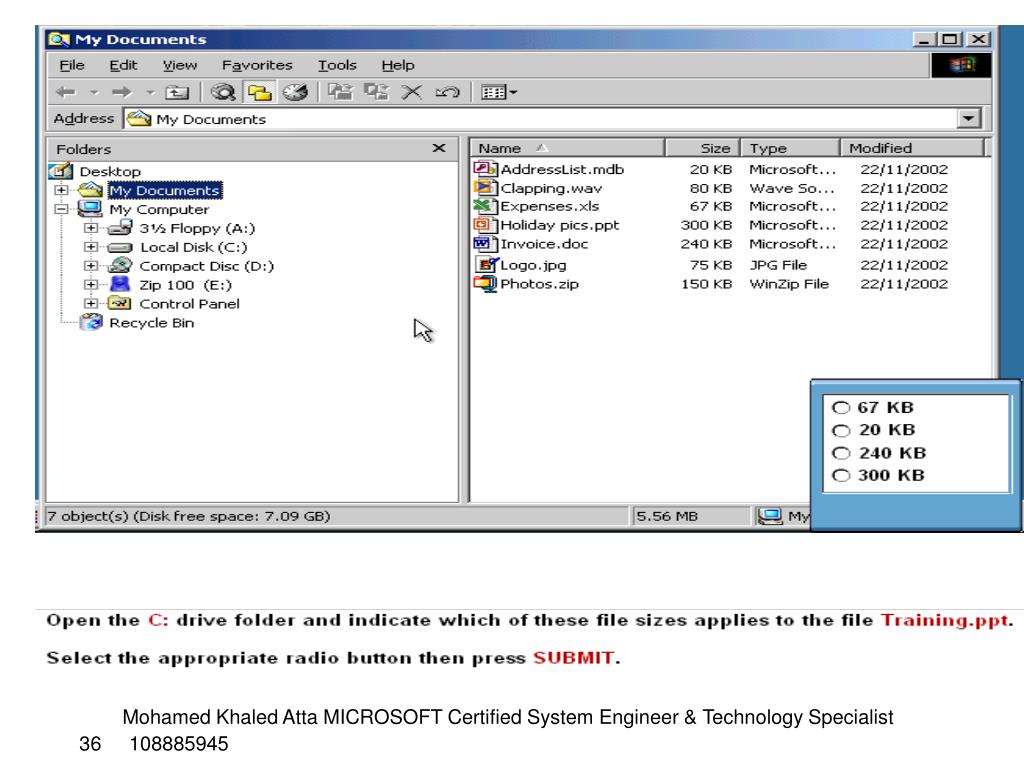Image resolution: width=1024 pixels, height=768 pixels.
Task: Click the Forward arrow toolbar button
Action: click(x=122, y=92)
